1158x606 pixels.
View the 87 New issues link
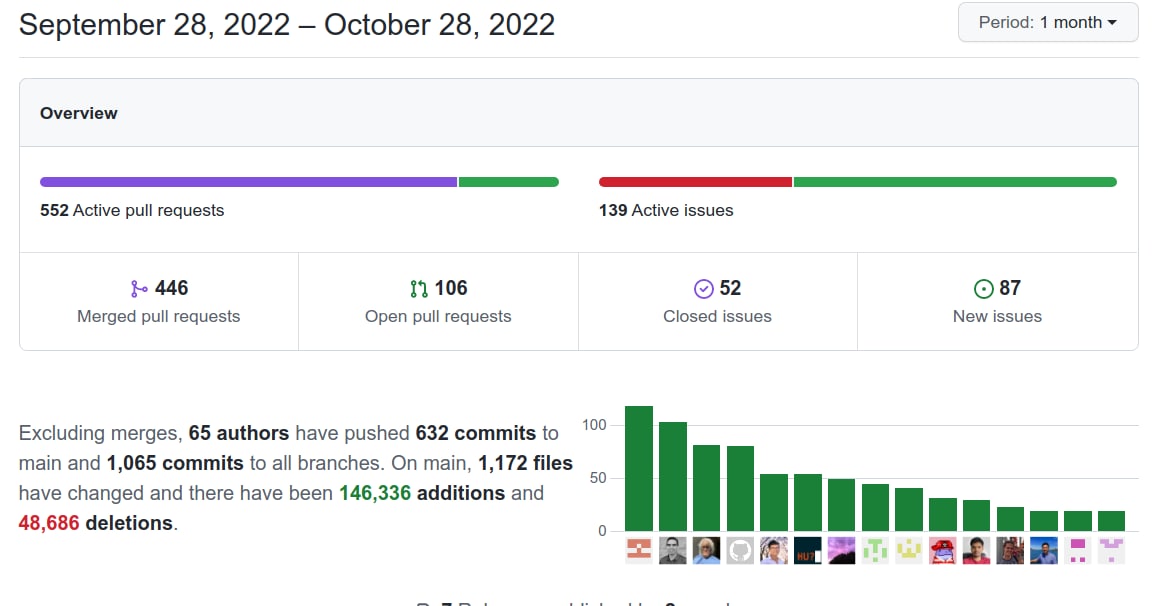coord(997,301)
